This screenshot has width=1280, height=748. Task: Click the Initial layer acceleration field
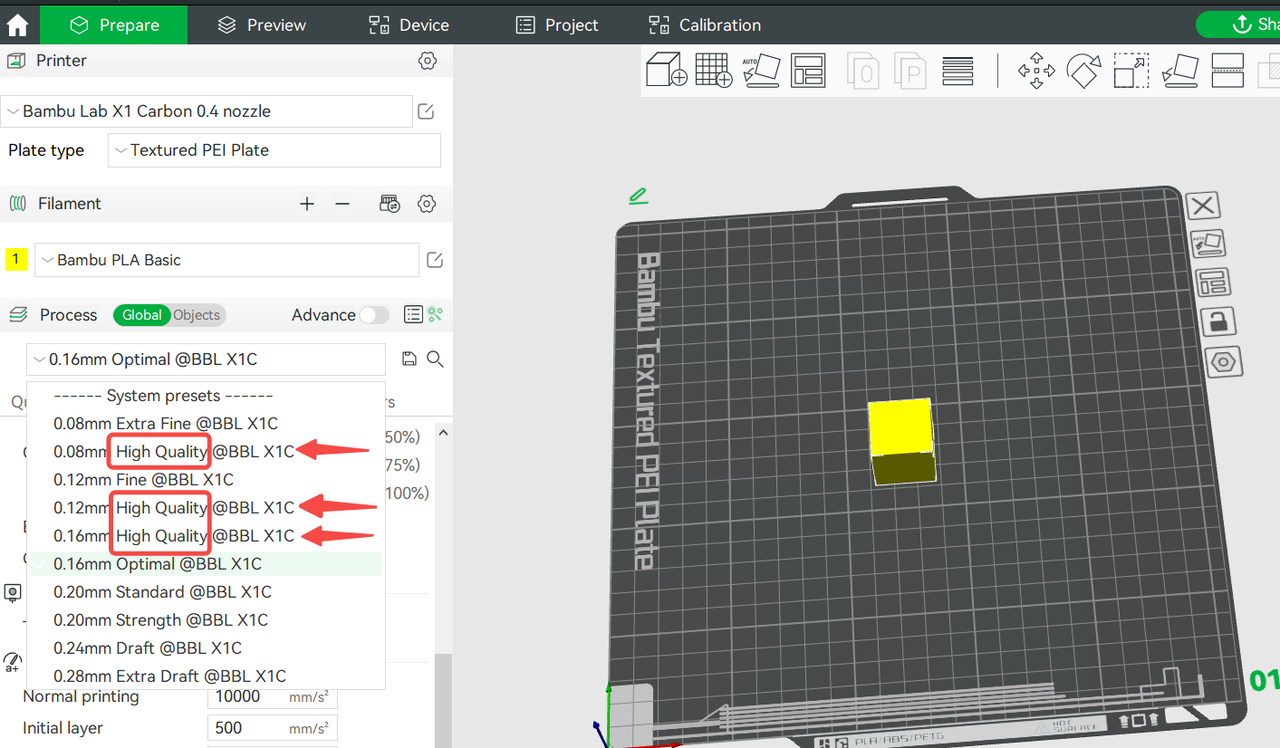click(x=272, y=728)
